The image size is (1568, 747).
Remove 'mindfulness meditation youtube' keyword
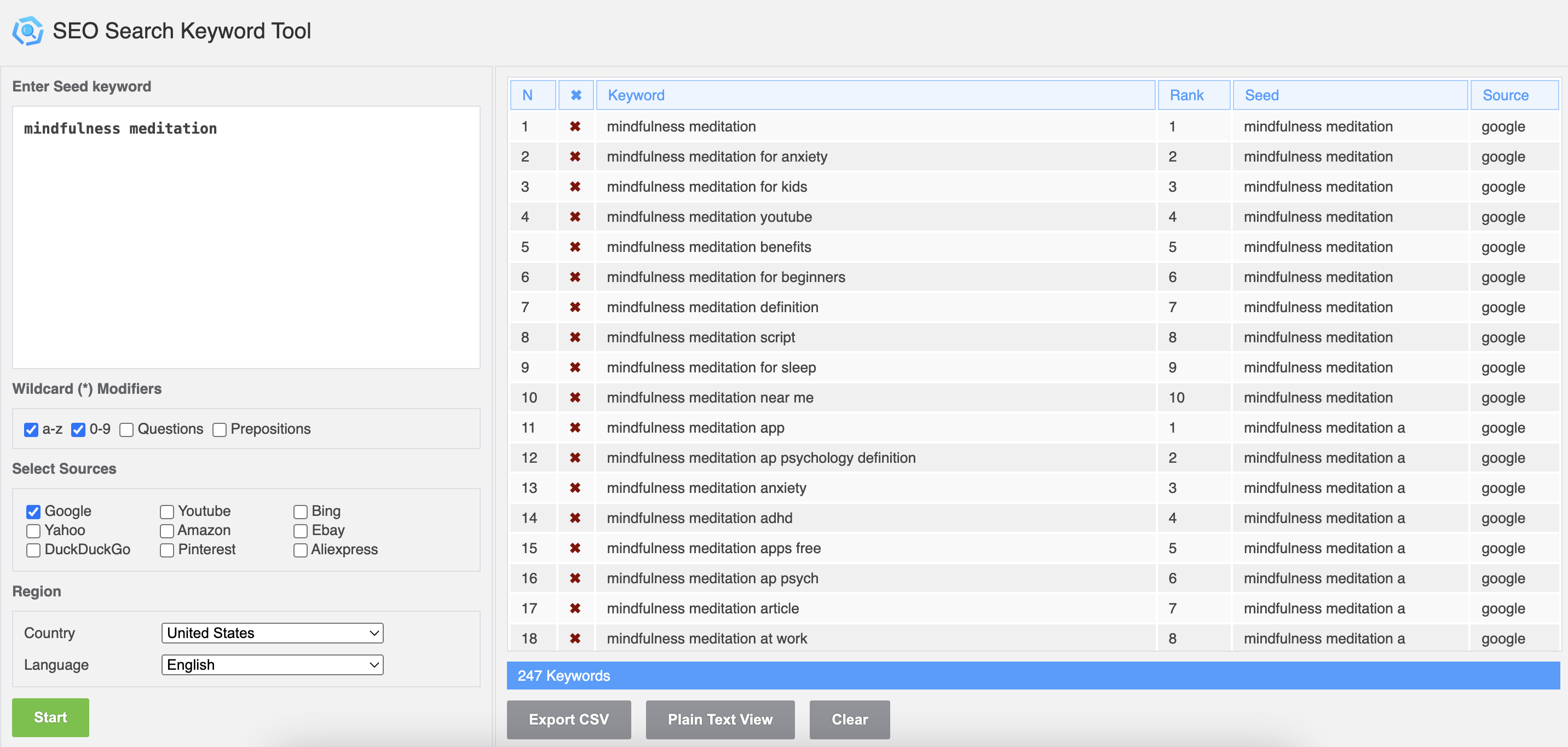click(575, 217)
